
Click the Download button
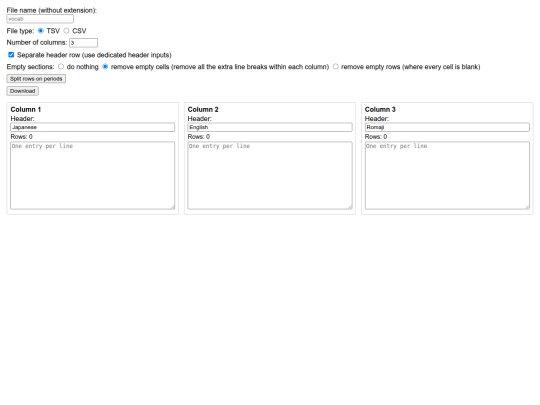point(22,91)
